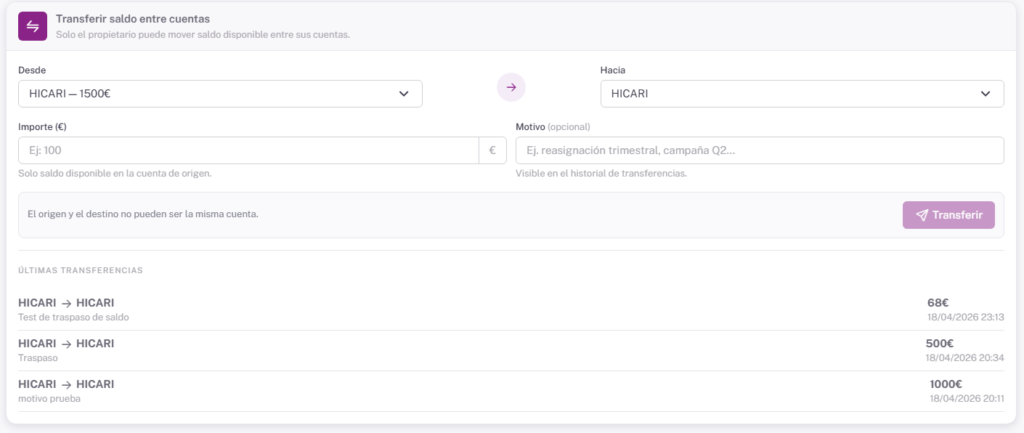The image size is (1024, 433).
Task: Click the 68€ transfer amount
Action: click(x=937, y=302)
